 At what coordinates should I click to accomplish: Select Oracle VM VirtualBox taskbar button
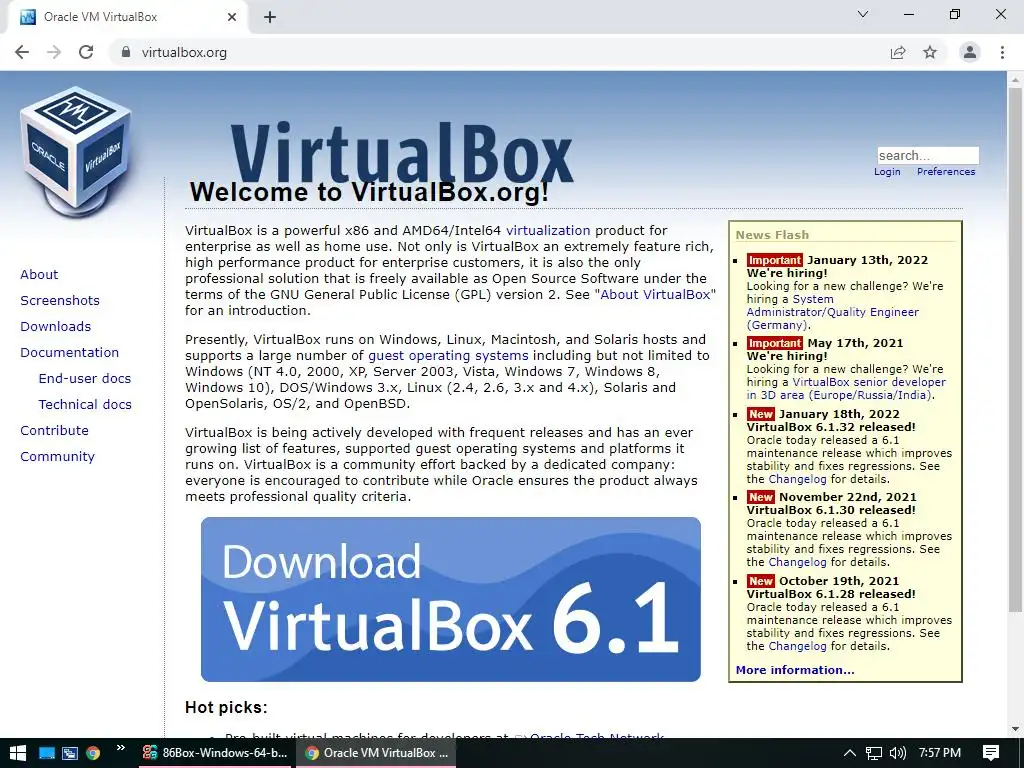point(377,753)
